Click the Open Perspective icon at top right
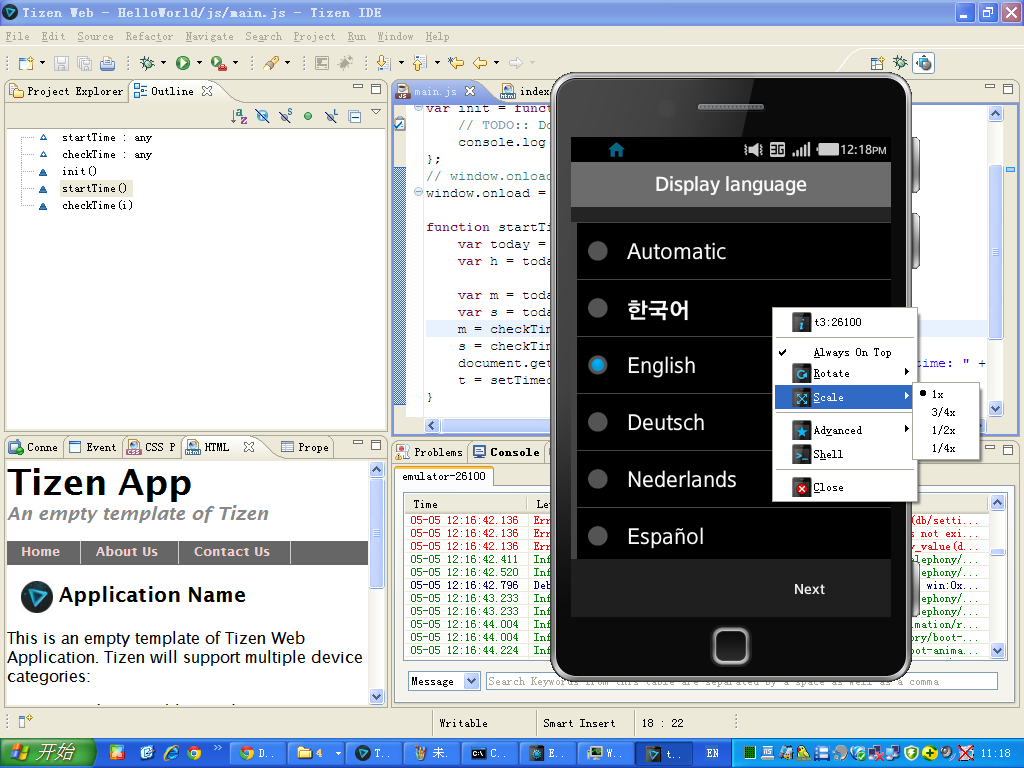The height and width of the screenshot is (768, 1024). [x=877, y=63]
